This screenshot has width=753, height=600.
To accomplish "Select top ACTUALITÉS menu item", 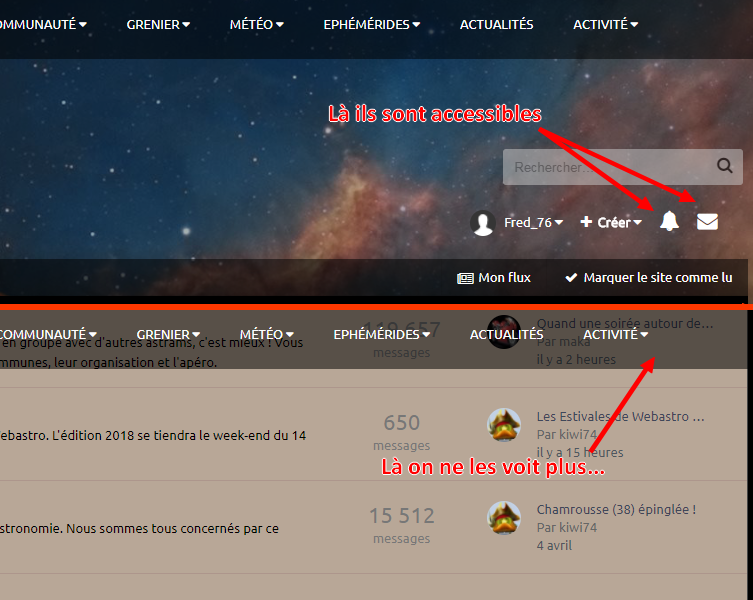I will pyautogui.click(x=497, y=24).
